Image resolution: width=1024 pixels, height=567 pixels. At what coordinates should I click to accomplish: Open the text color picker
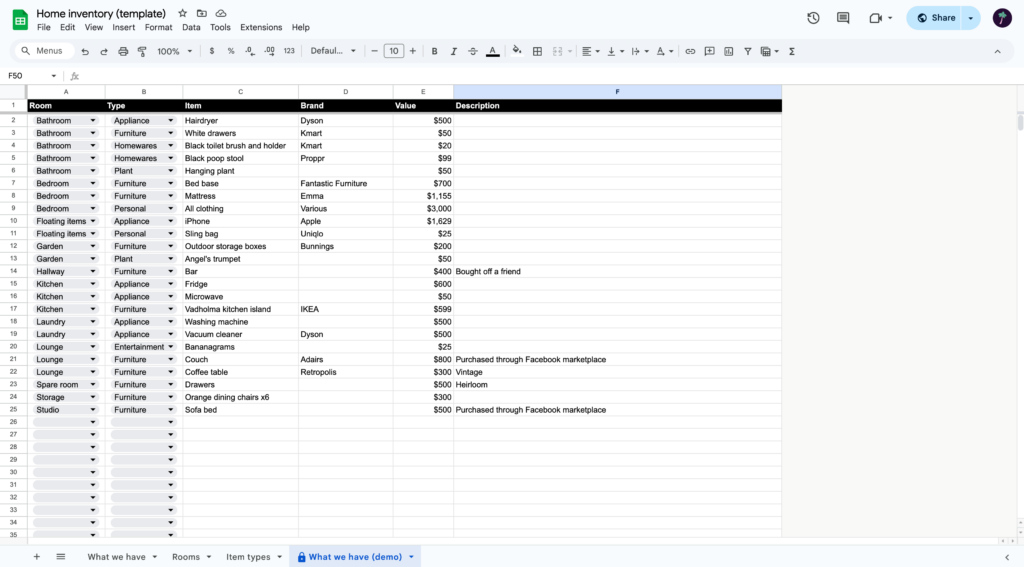point(493,51)
